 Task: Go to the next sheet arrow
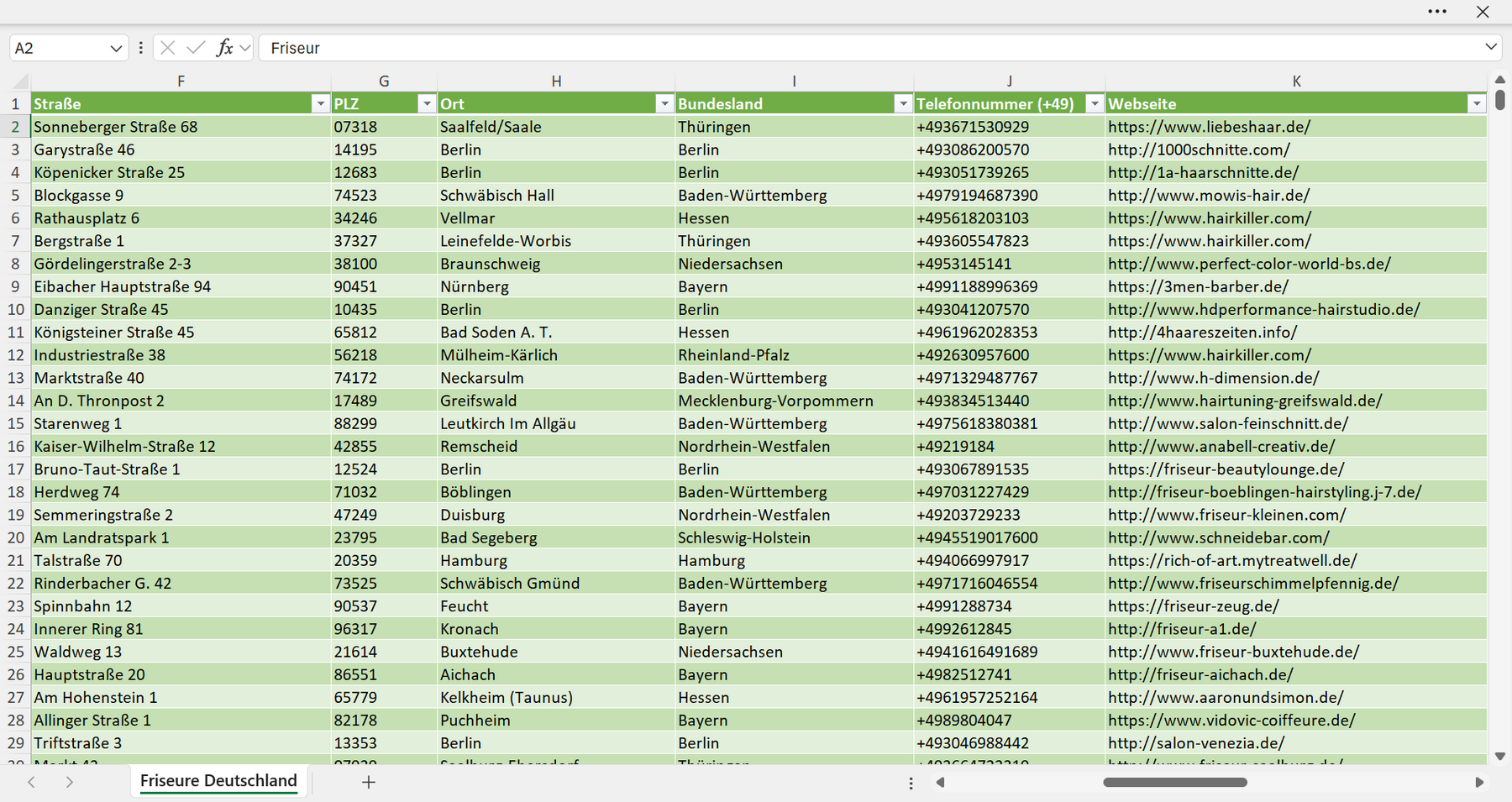tap(70, 782)
